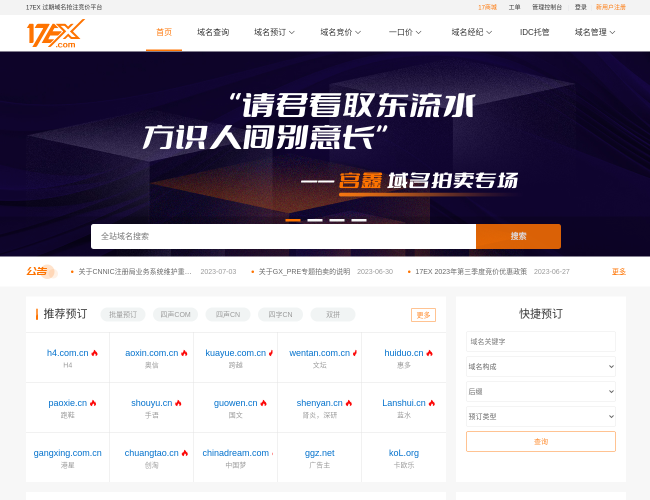Click the orange 搜索 search button
This screenshot has width=650, height=500.
pyautogui.click(x=518, y=236)
